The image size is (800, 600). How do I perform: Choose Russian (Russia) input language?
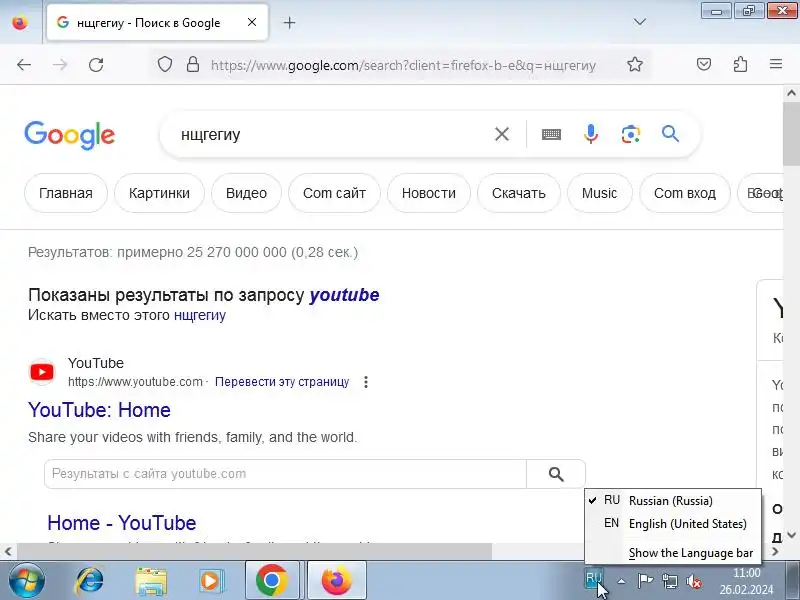(x=672, y=501)
